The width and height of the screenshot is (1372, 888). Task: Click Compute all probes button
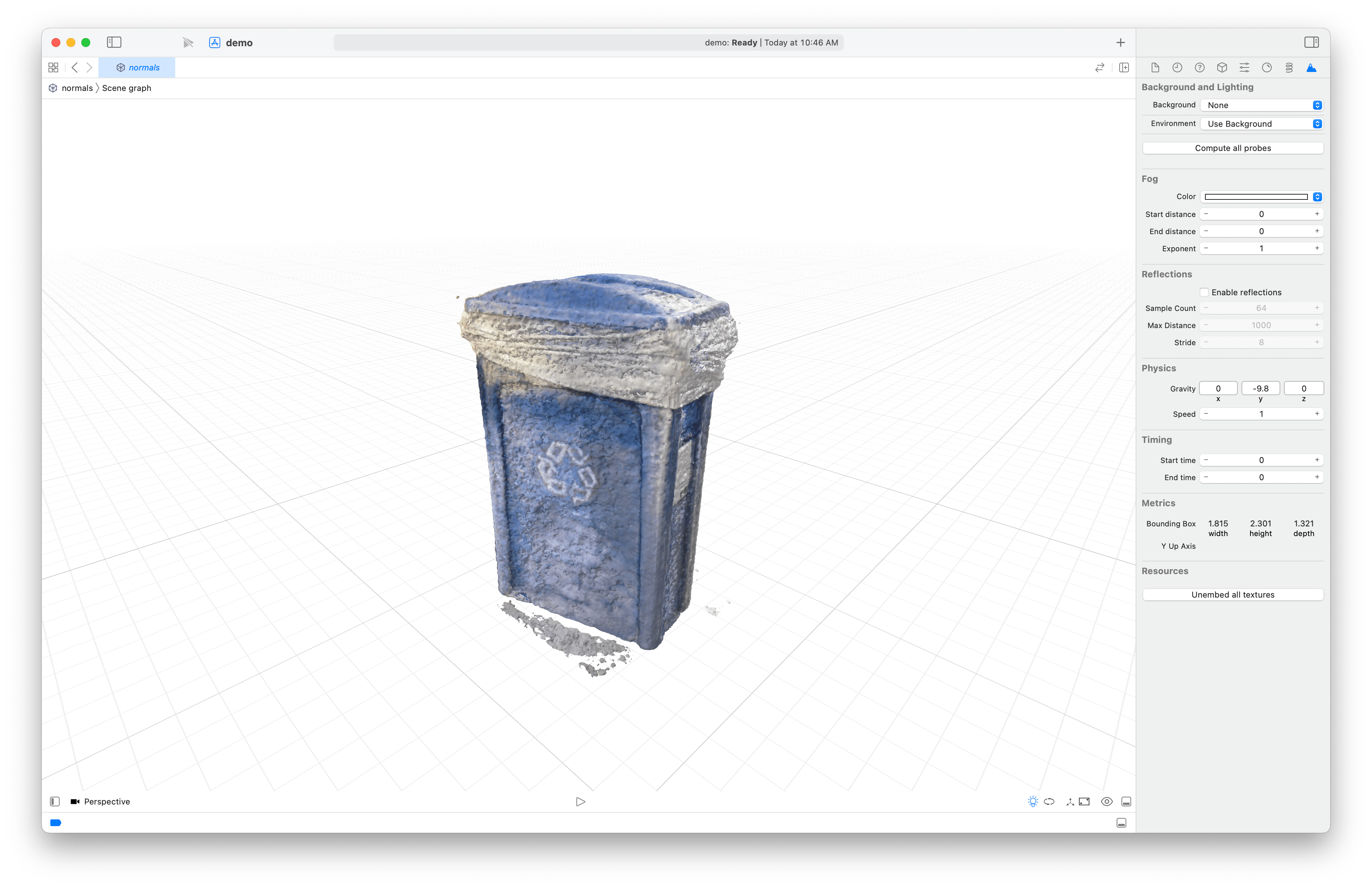pos(1233,148)
